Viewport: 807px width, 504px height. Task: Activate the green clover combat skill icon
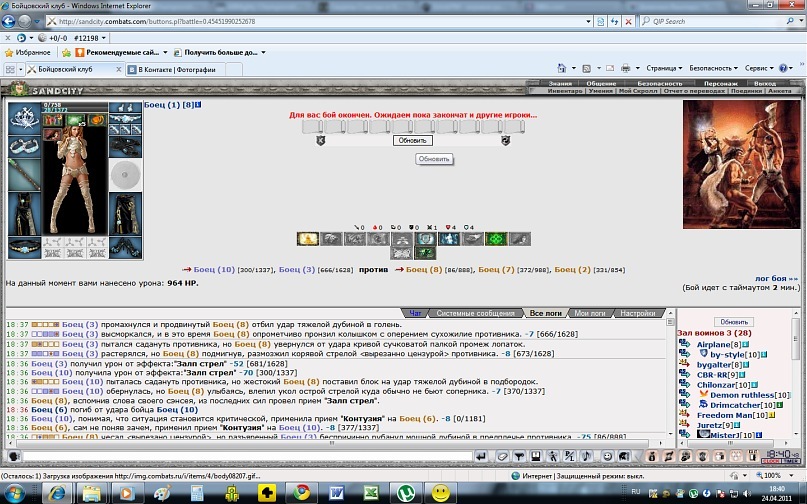click(x=496, y=239)
